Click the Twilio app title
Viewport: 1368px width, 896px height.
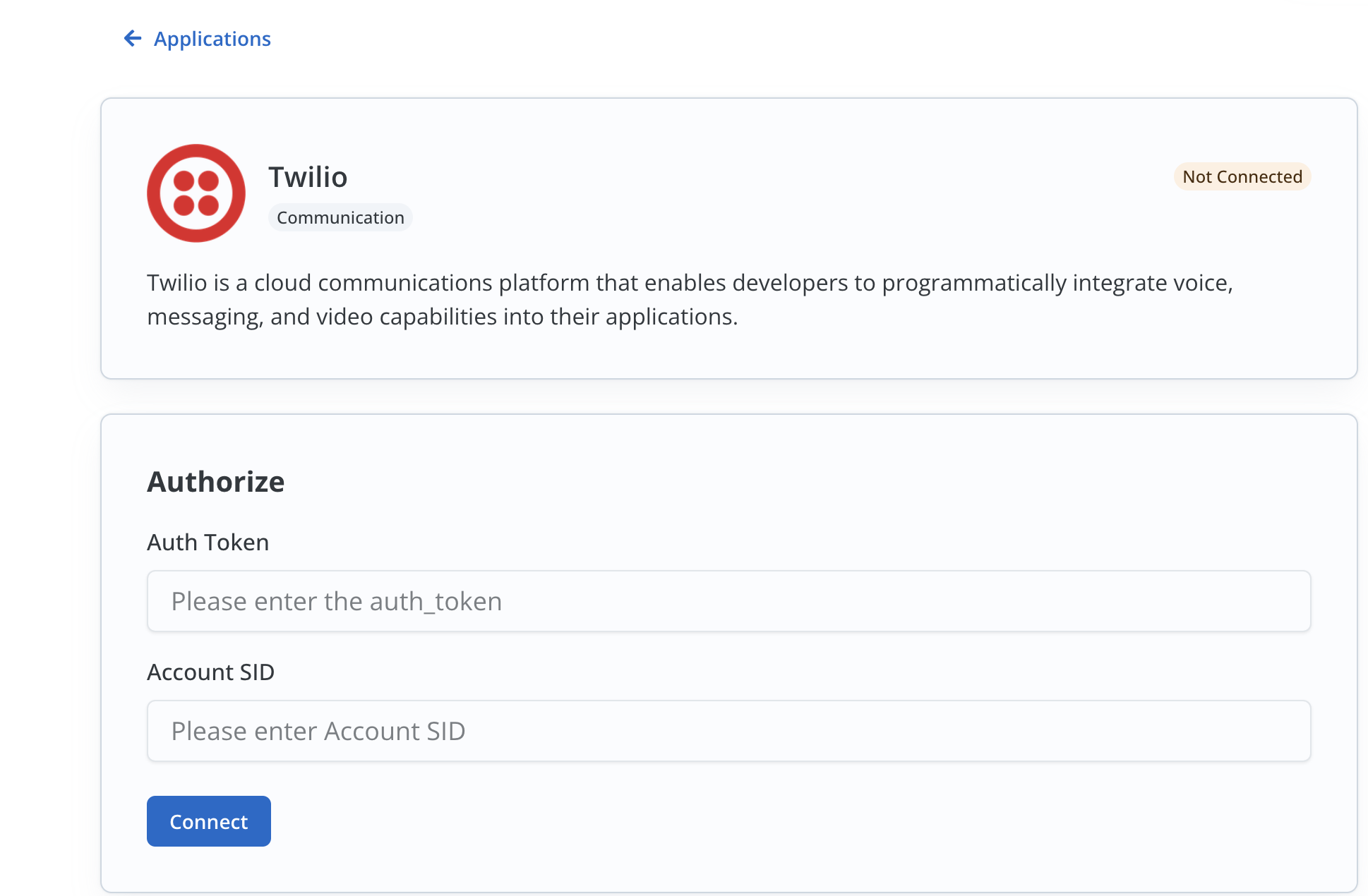[x=308, y=177]
